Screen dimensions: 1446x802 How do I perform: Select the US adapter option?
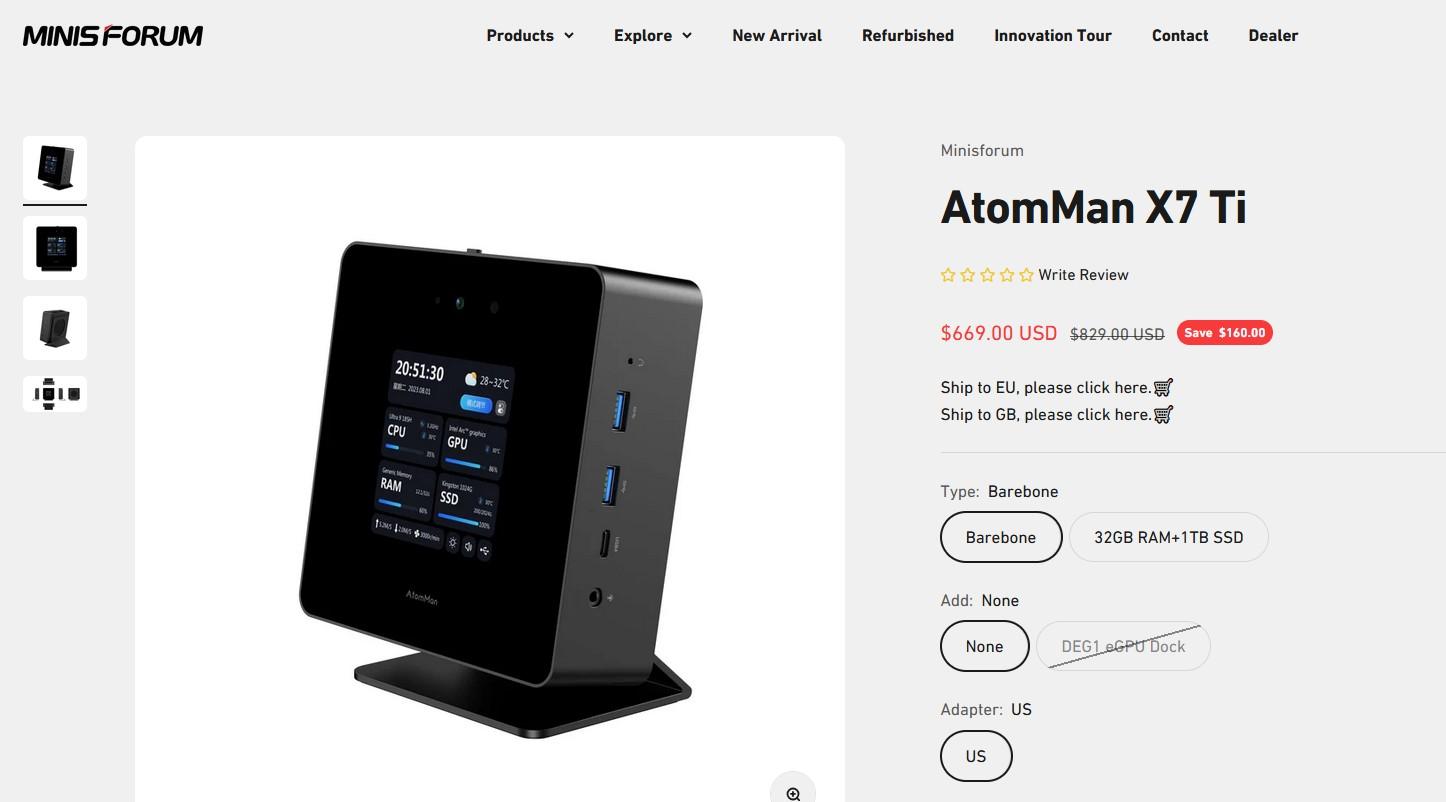pyautogui.click(x=976, y=756)
